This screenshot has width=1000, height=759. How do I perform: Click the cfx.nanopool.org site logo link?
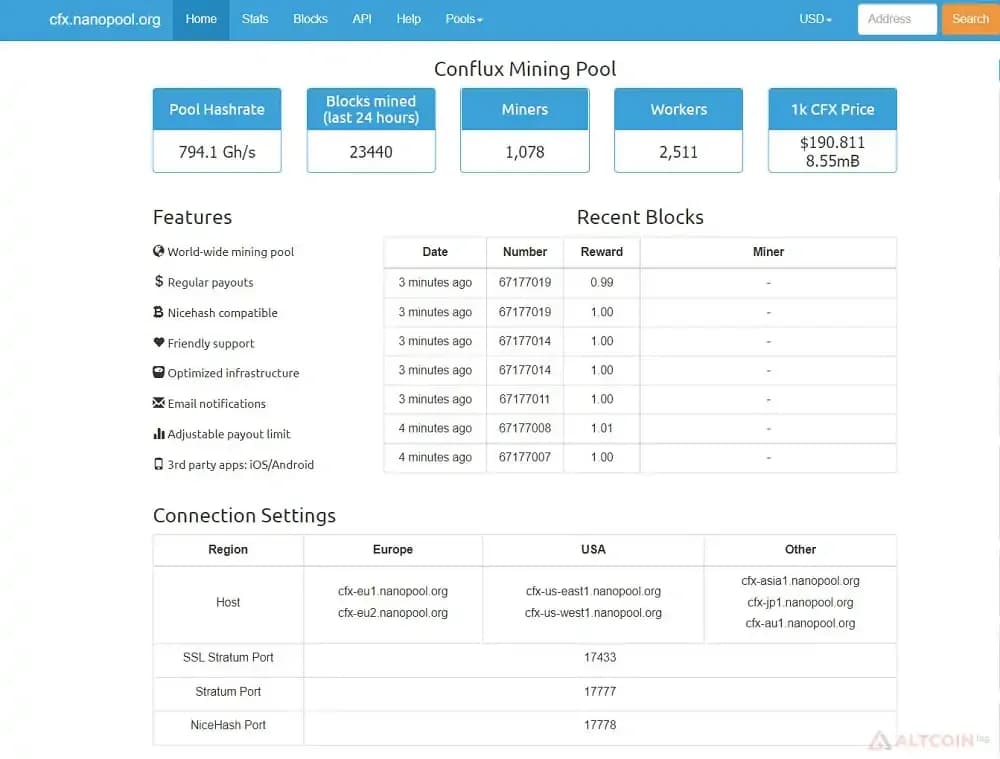point(105,19)
